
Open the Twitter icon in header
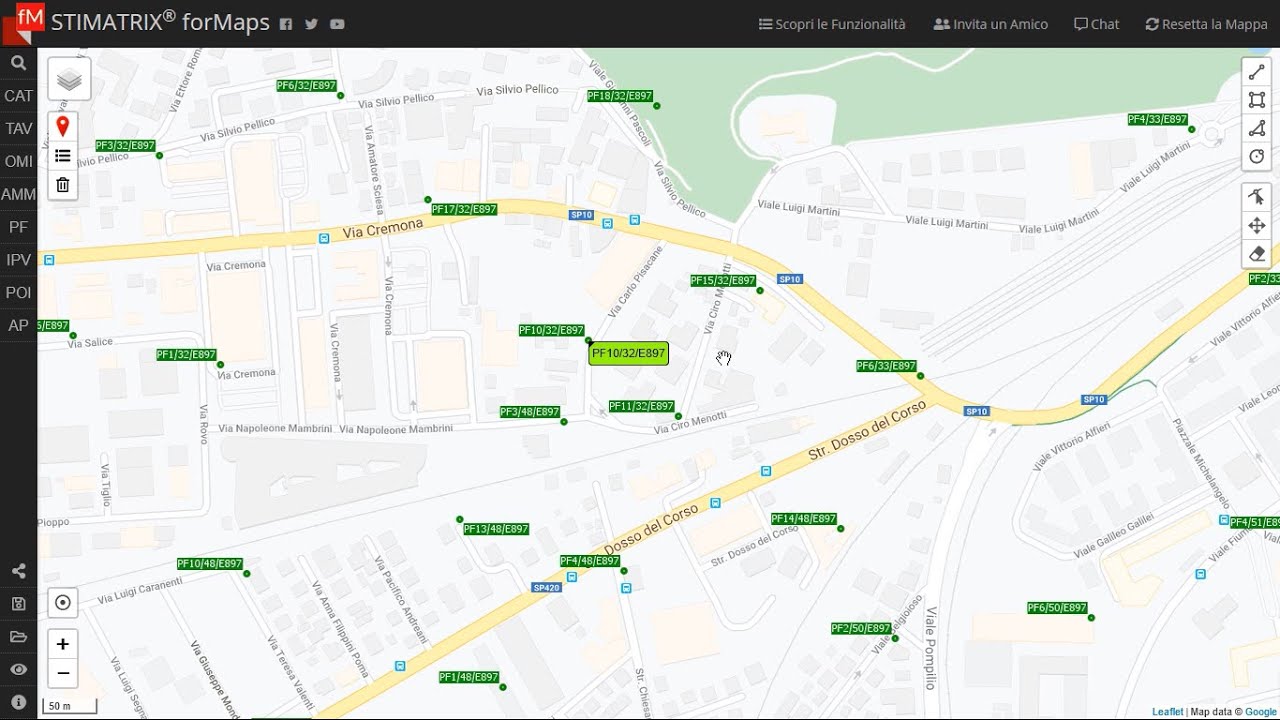point(311,24)
